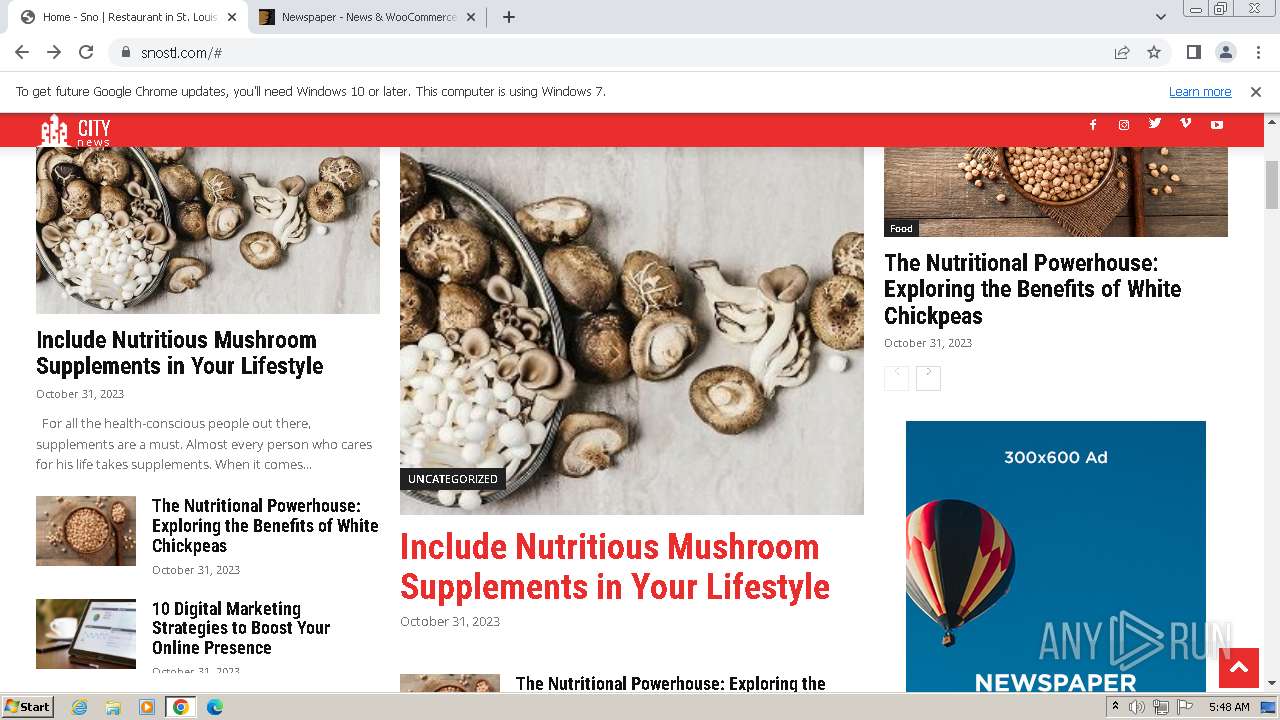Open the center bottom Nutritional Powerhouse title
The height and width of the screenshot is (720, 1280).
coord(671,683)
